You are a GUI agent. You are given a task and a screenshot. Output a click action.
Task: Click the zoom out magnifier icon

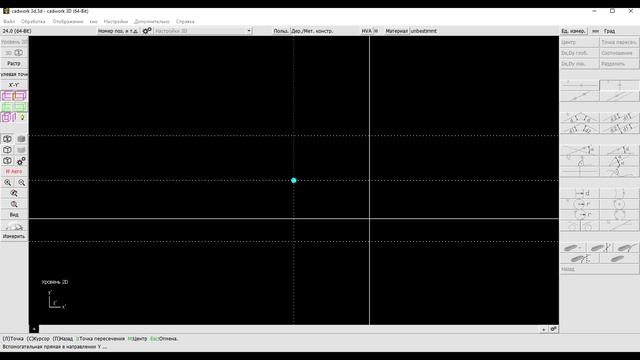(x=21, y=182)
